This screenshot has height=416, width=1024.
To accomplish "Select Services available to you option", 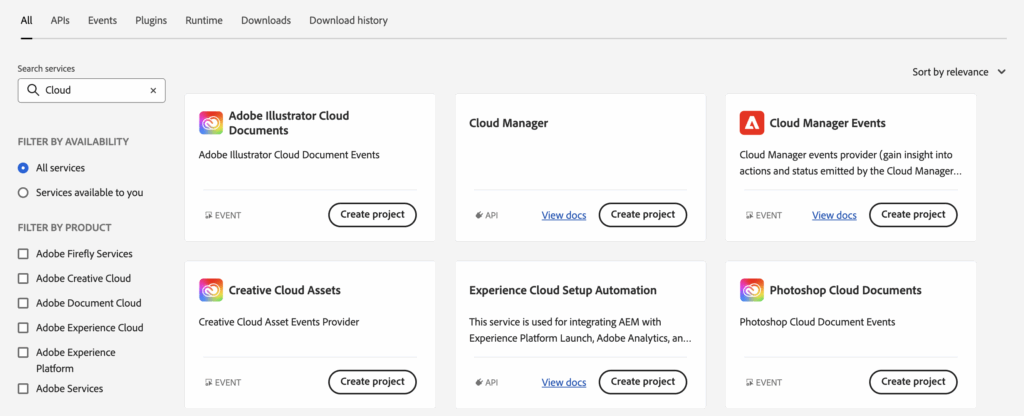I will 23,192.
